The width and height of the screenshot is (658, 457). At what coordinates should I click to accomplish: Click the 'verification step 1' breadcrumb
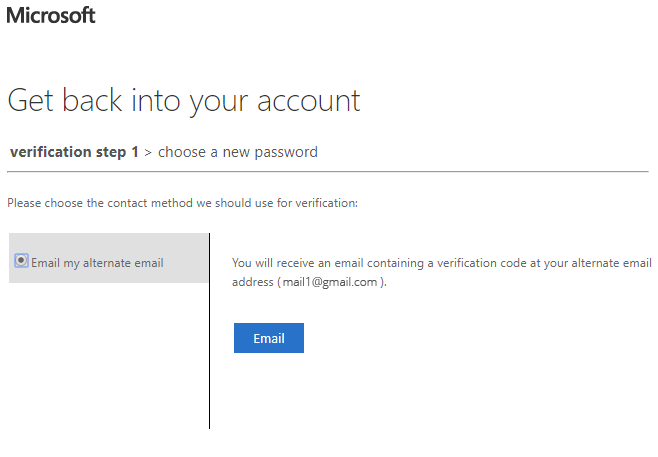[74, 152]
